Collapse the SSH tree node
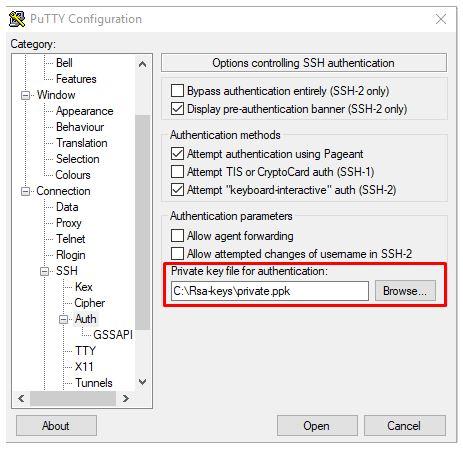The image size is (463, 453). [x=45, y=271]
